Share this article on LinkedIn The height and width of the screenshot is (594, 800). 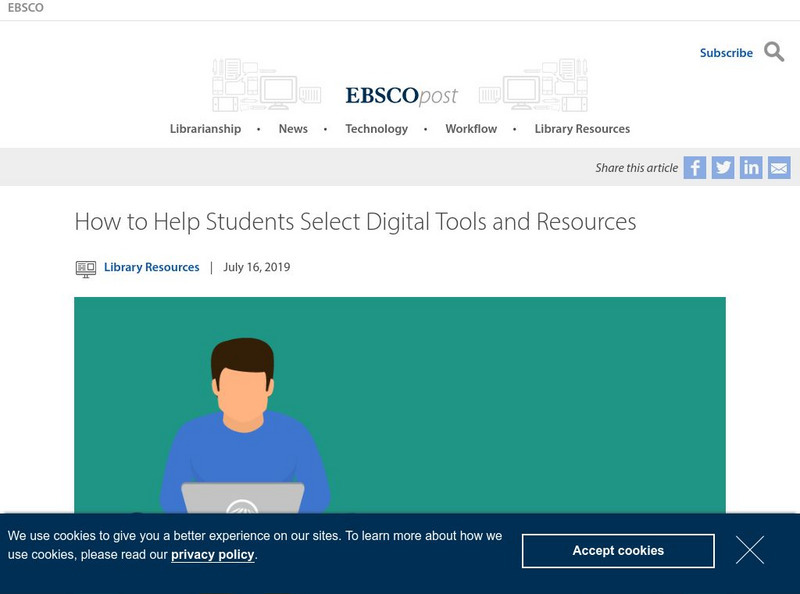(x=751, y=168)
